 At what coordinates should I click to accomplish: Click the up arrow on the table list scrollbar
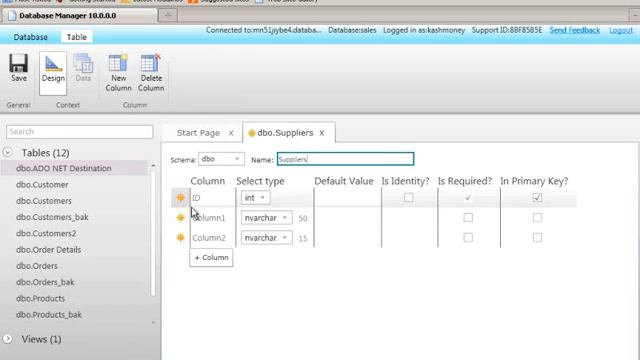point(153,166)
